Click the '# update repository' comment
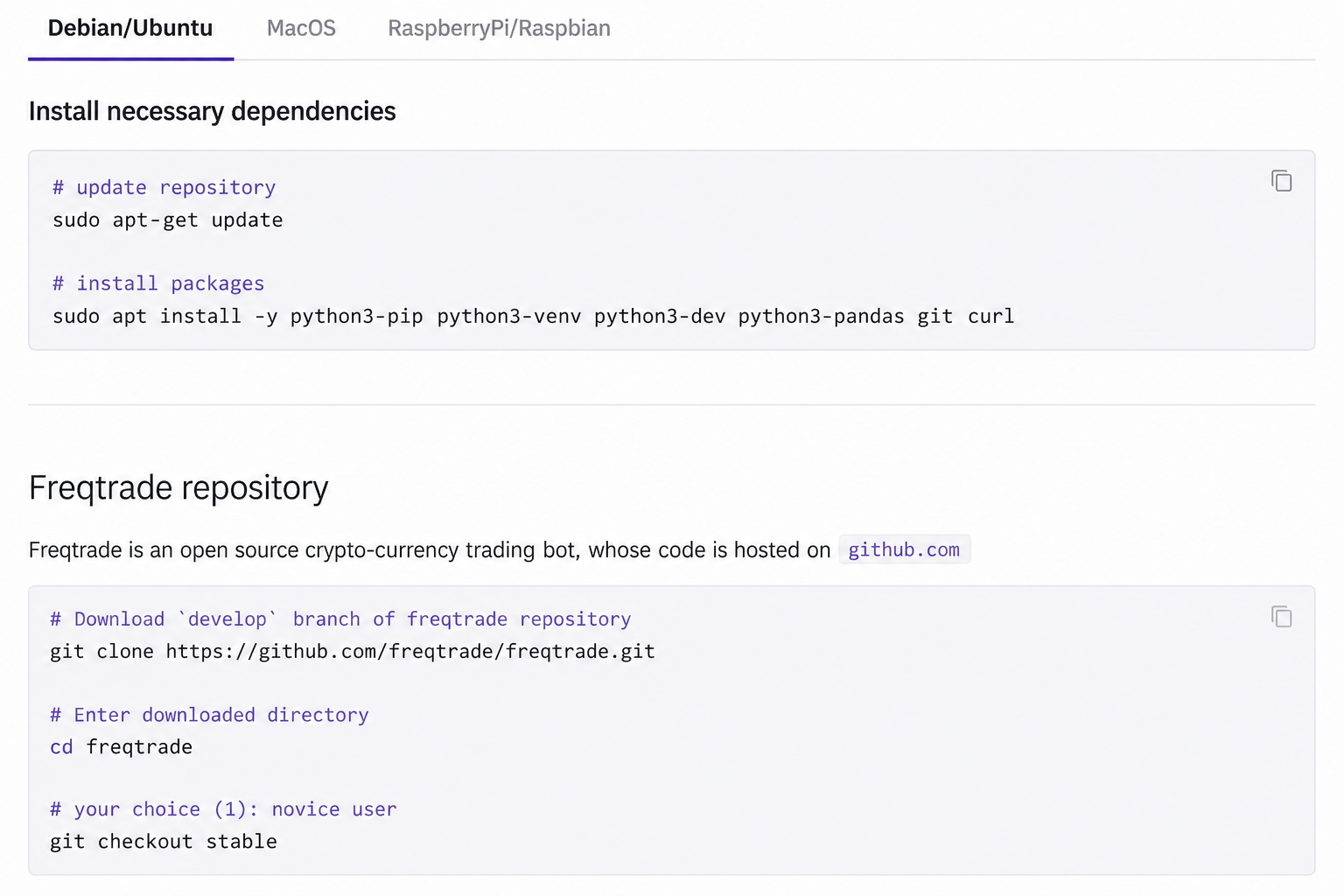 coord(164,187)
